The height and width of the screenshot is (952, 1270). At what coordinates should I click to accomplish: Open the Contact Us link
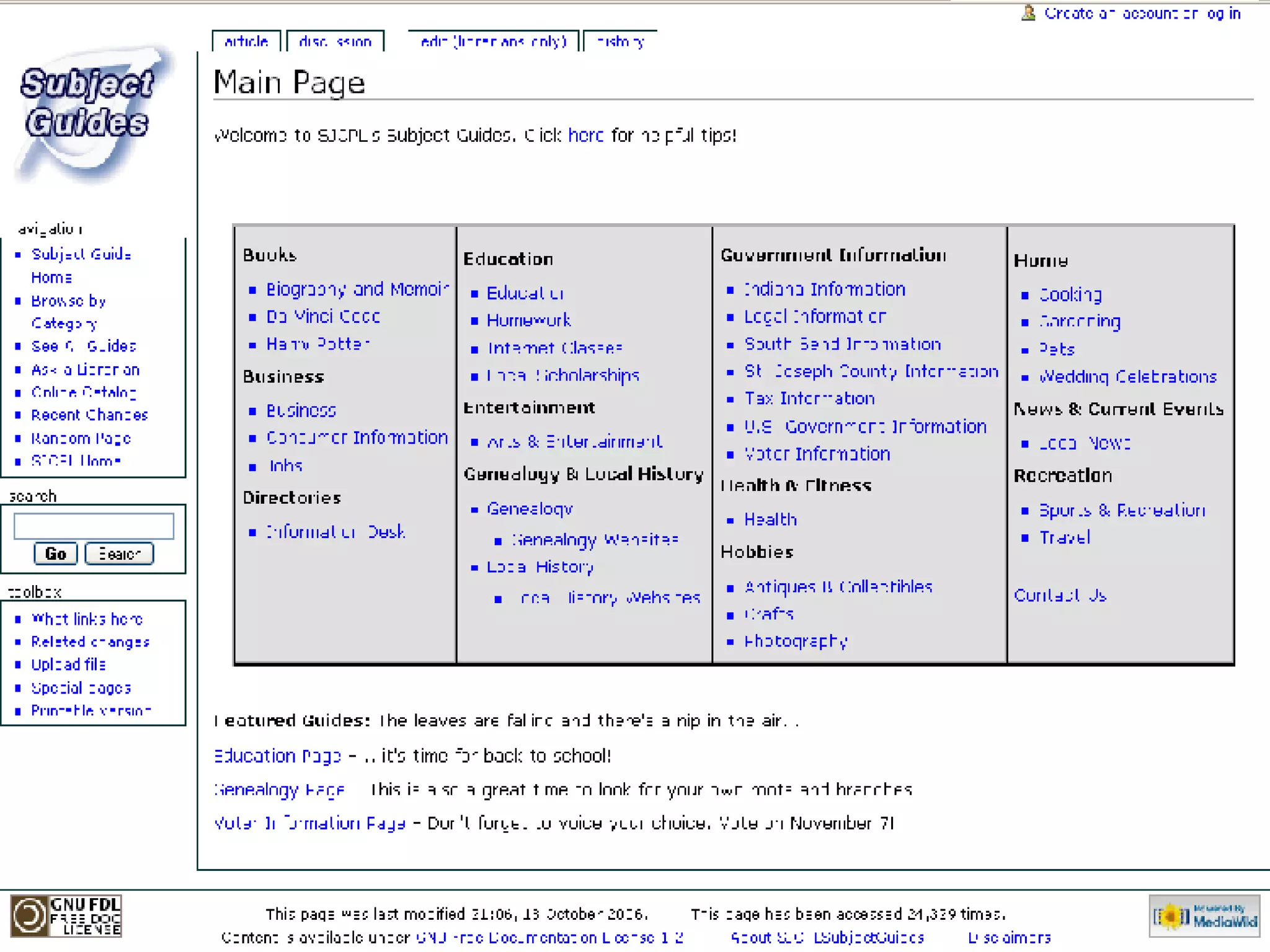pyautogui.click(x=1060, y=595)
